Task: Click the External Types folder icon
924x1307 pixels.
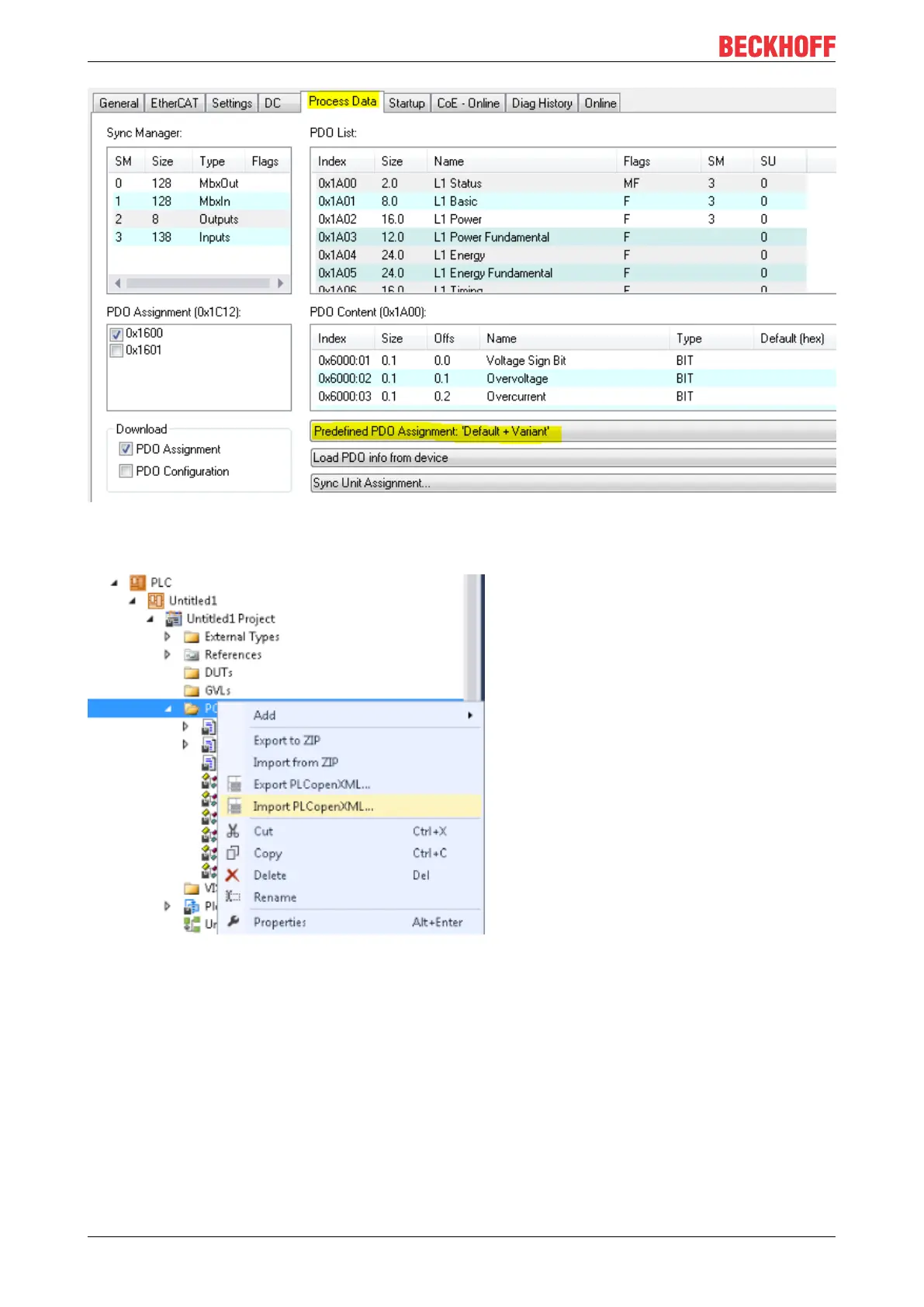Action: [x=192, y=637]
